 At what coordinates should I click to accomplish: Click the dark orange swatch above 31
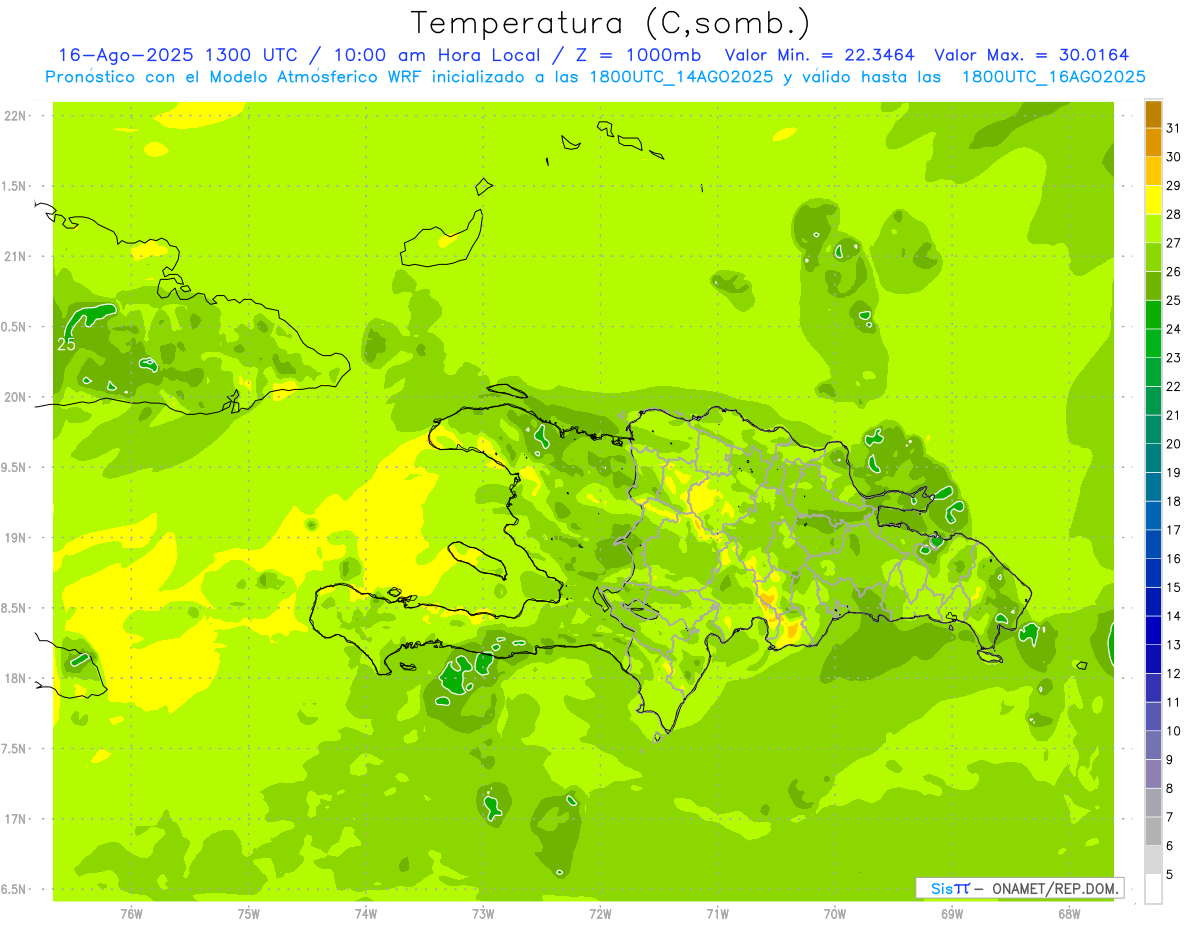[x=1153, y=113]
